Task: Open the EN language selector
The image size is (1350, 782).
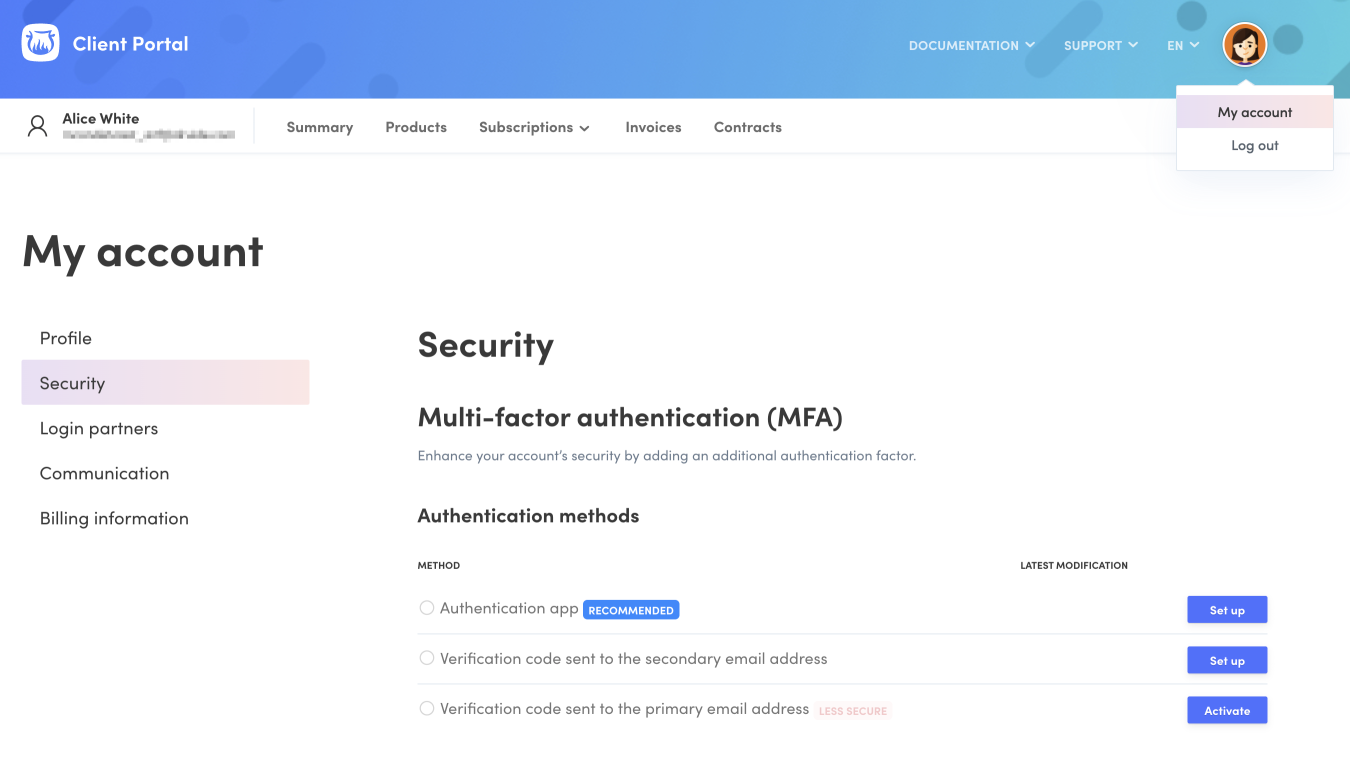Action: pyautogui.click(x=1182, y=45)
